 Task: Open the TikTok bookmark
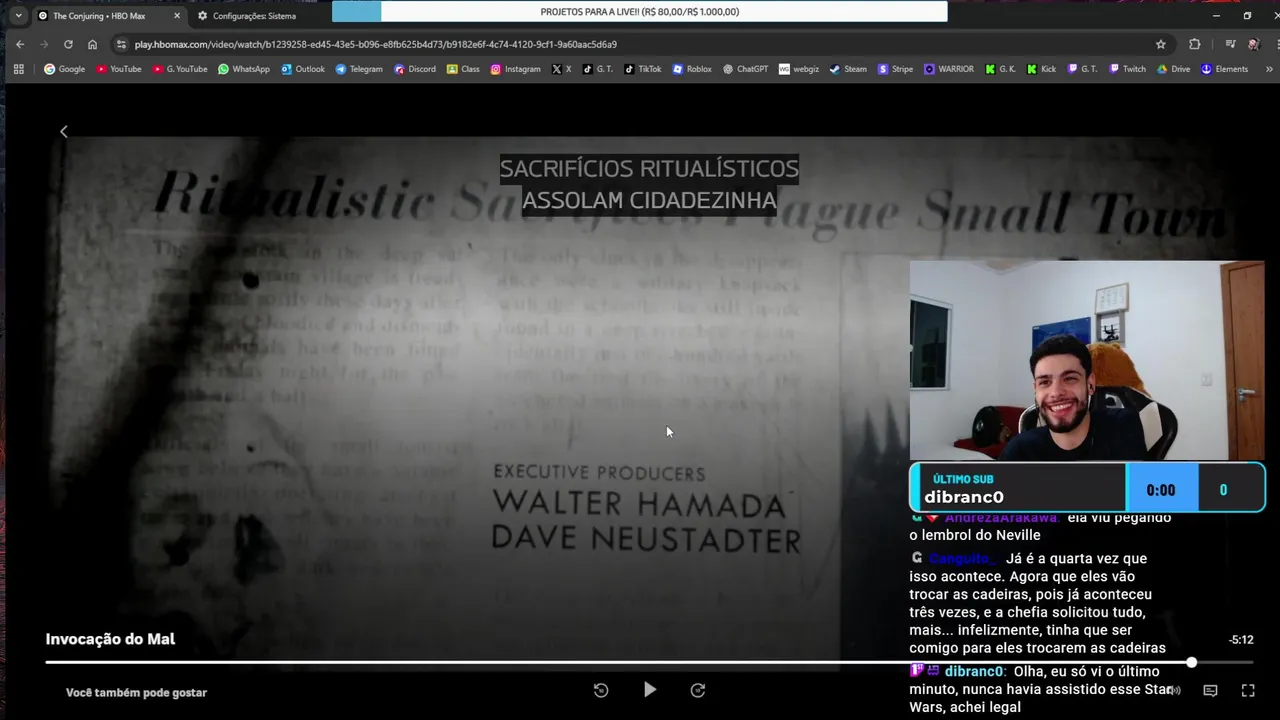point(643,69)
